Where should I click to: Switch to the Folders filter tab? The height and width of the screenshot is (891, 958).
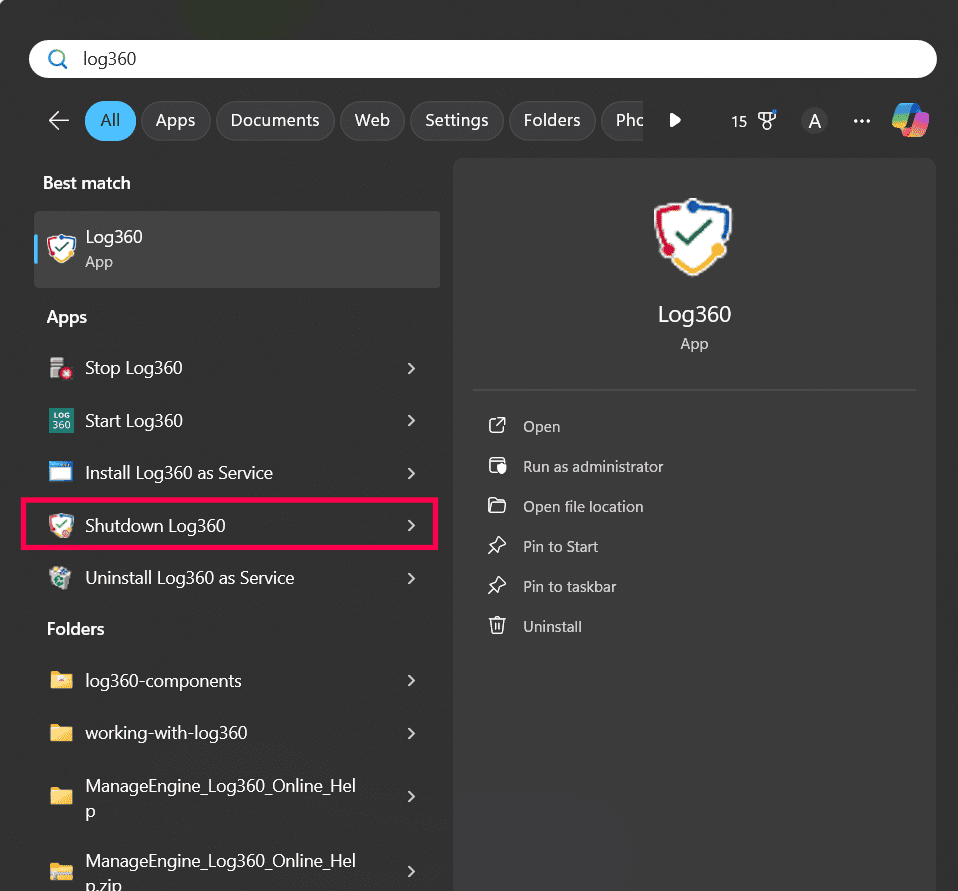(x=552, y=120)
